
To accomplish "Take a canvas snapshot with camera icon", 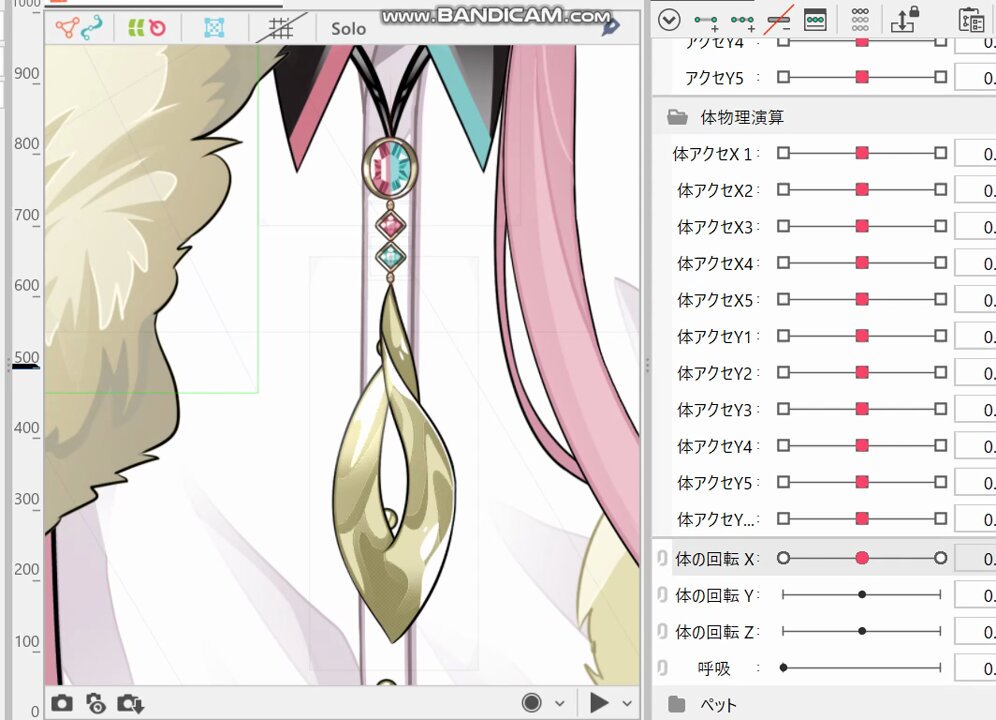I will click(62, 703).
